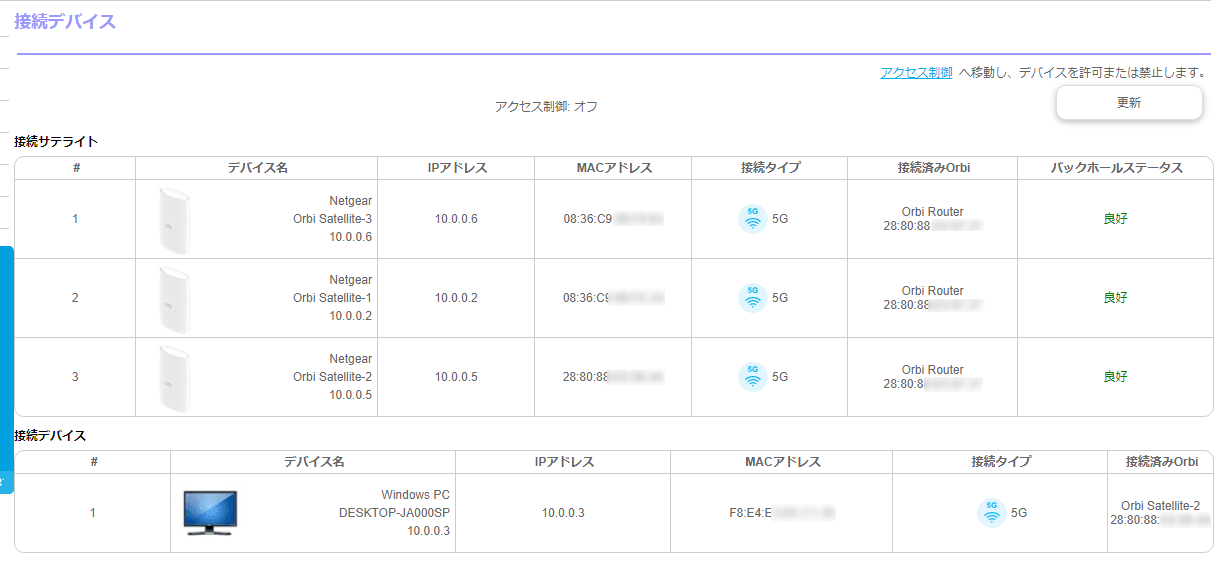The width and height of the screenshot is (1228, 582).
Task: Click the 5G Wi-Fi icon in Satellite-2 row
Action: [x=752, y=376]
